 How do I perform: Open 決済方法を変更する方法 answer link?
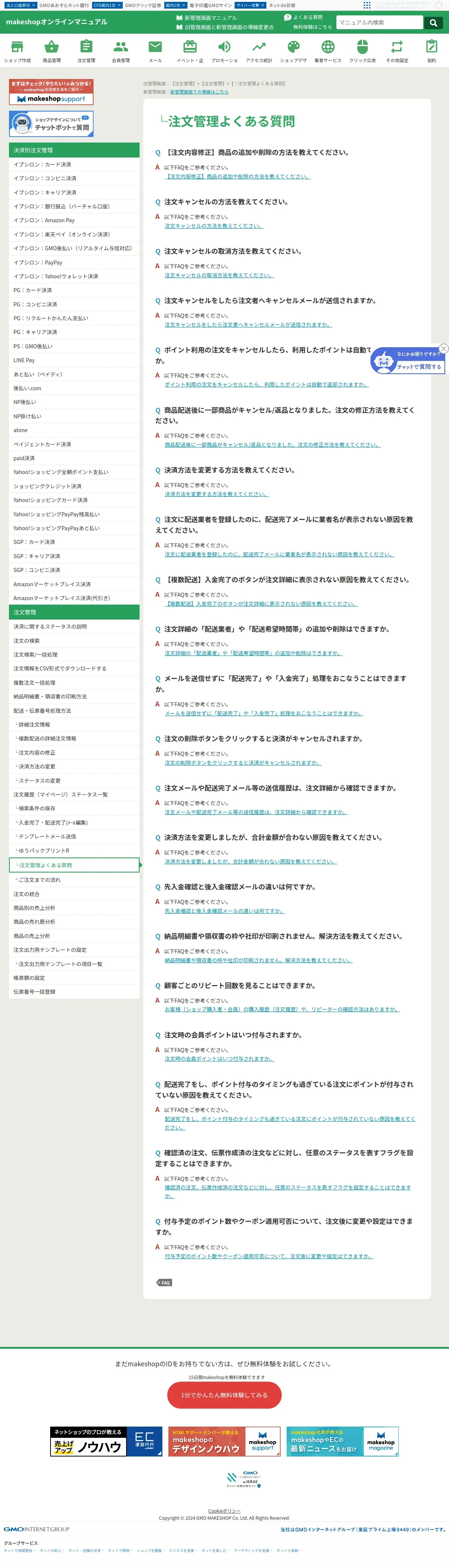click(x=217, y=494)
